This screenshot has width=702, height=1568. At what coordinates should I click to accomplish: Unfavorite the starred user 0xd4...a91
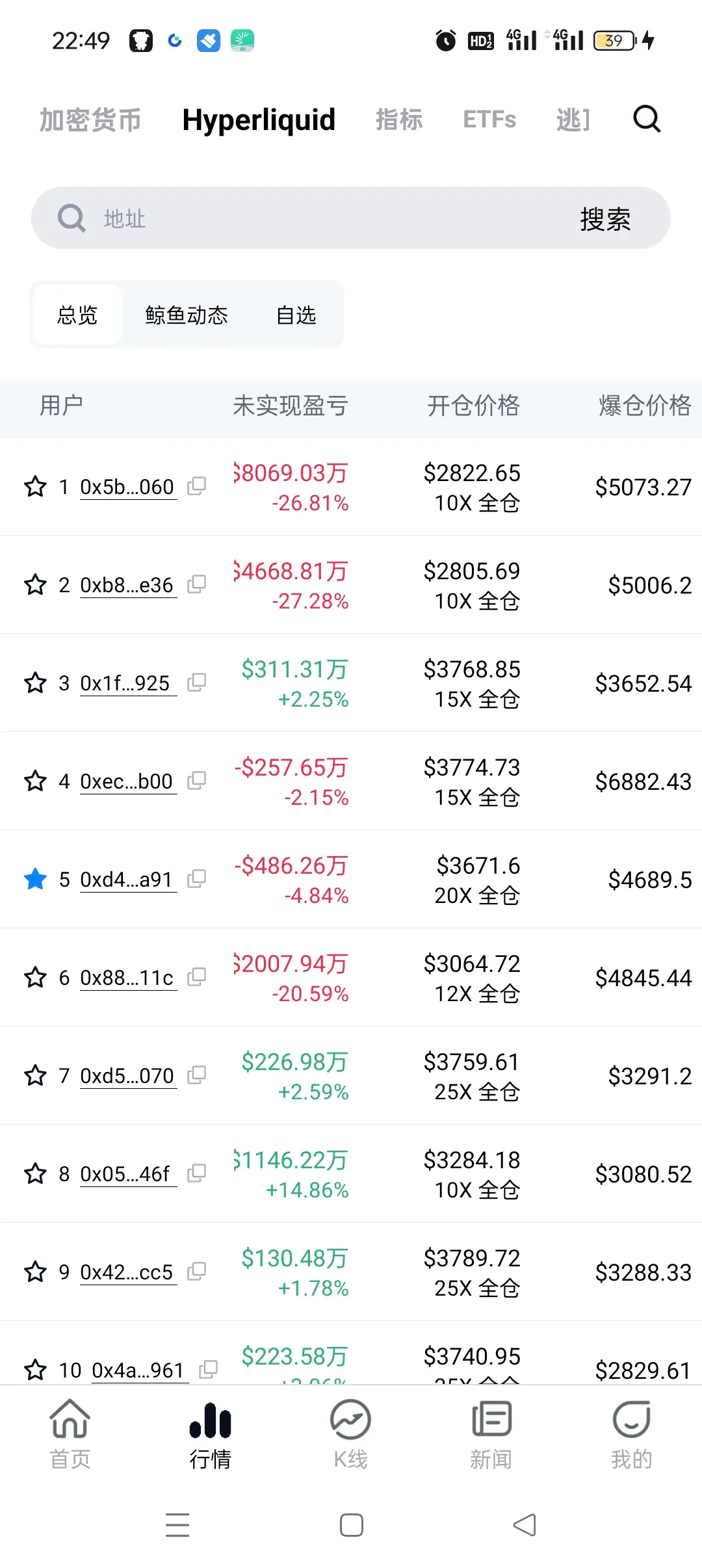click(x=35, y=879)
